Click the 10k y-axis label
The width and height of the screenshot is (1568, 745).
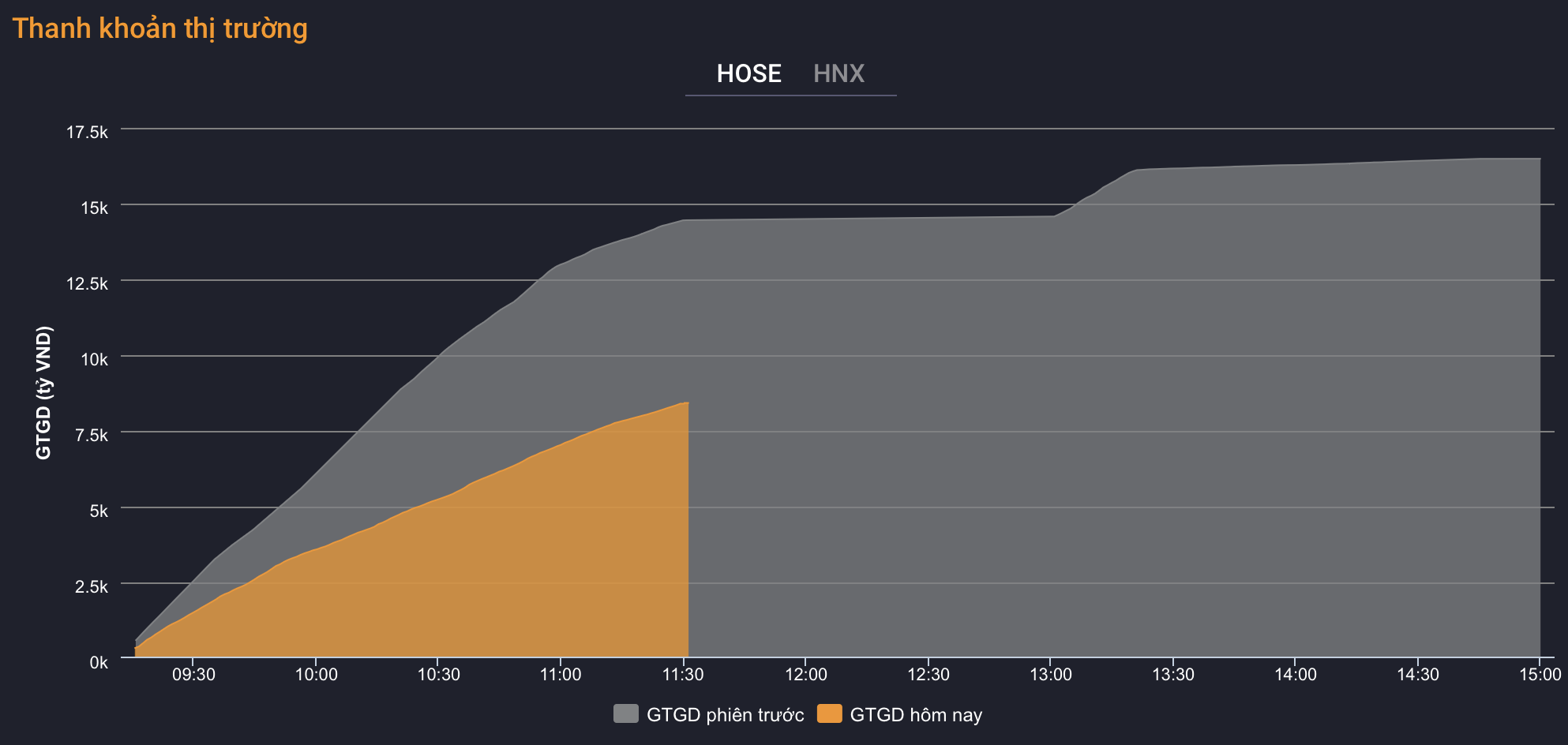point(94,359)
